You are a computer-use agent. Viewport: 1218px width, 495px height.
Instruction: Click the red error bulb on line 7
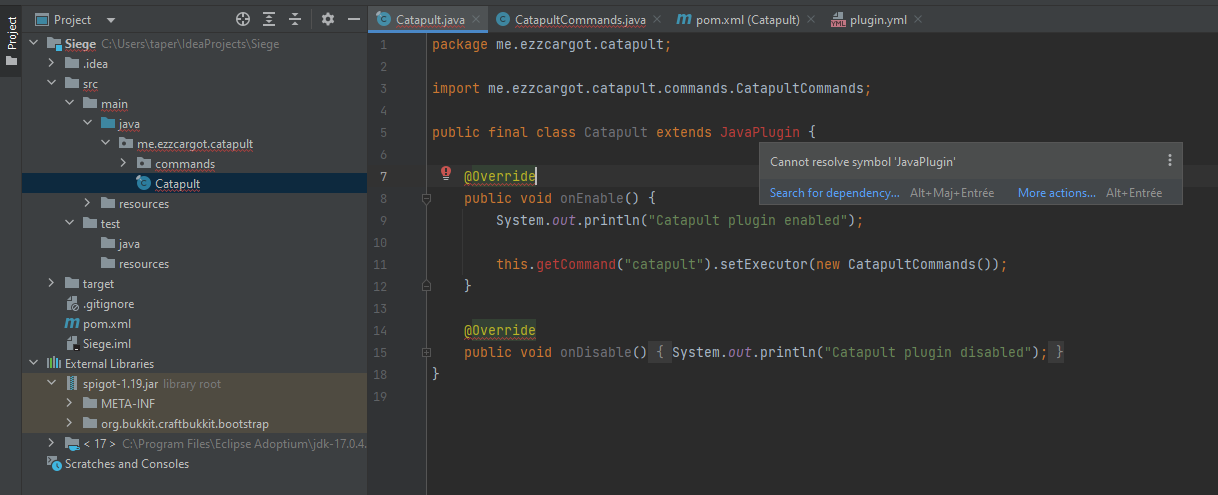coord(447,174)
